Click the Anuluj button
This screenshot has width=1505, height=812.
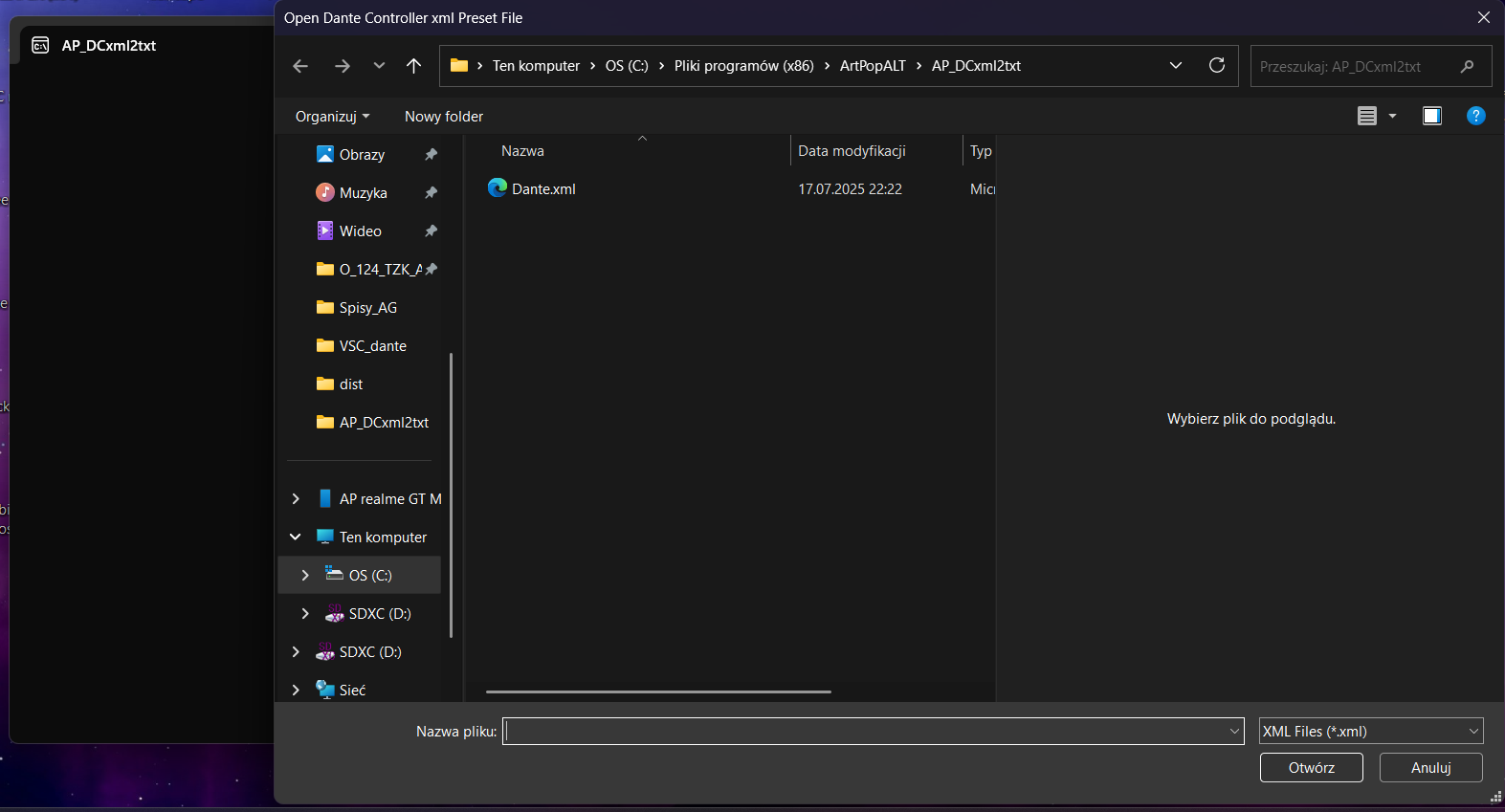click(x=1430, y=768)
